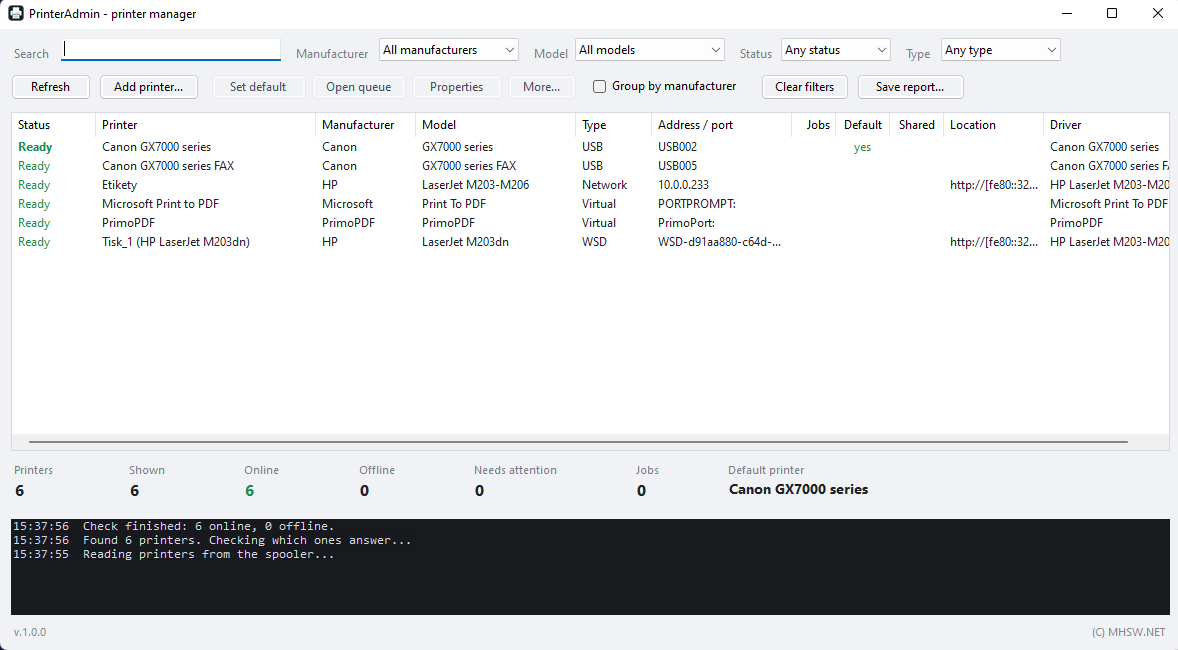Click the Address / port column header

click(x=721, y=125)
